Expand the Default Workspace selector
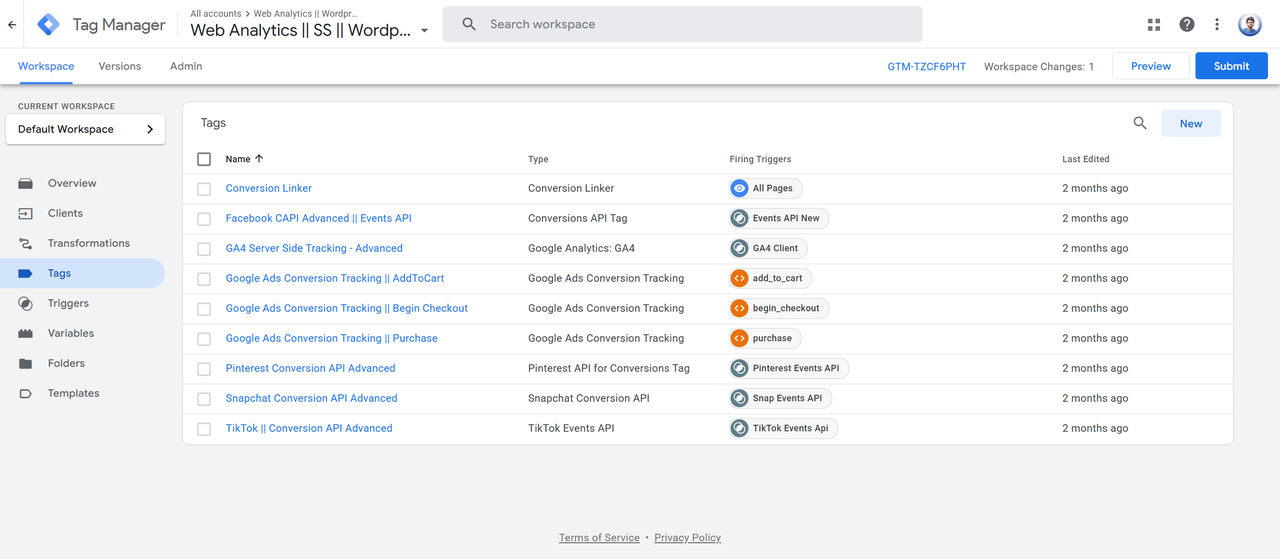Image resolution: width=1280 pixels, height=559 pixels. pos(85,129)
